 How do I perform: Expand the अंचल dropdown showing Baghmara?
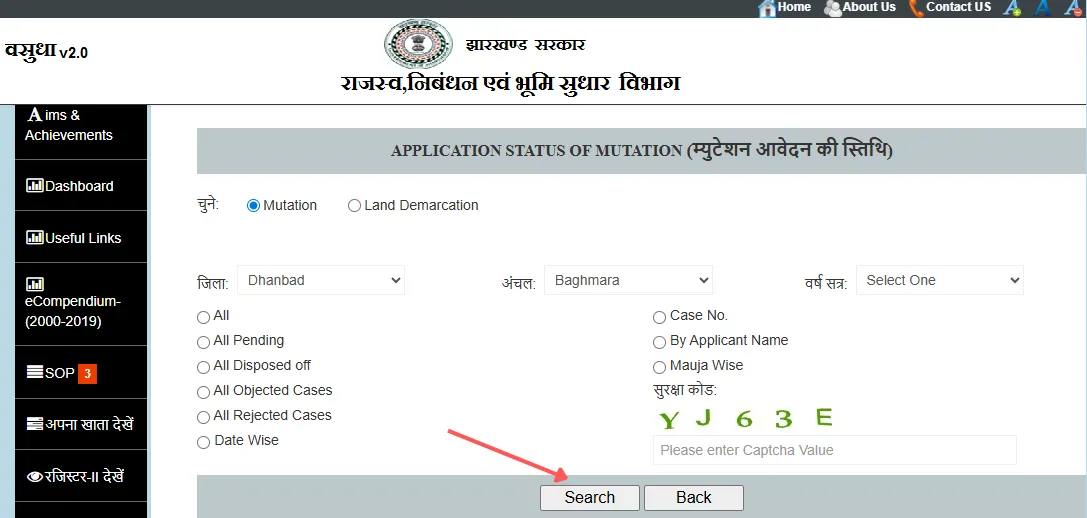coord(628,281)
